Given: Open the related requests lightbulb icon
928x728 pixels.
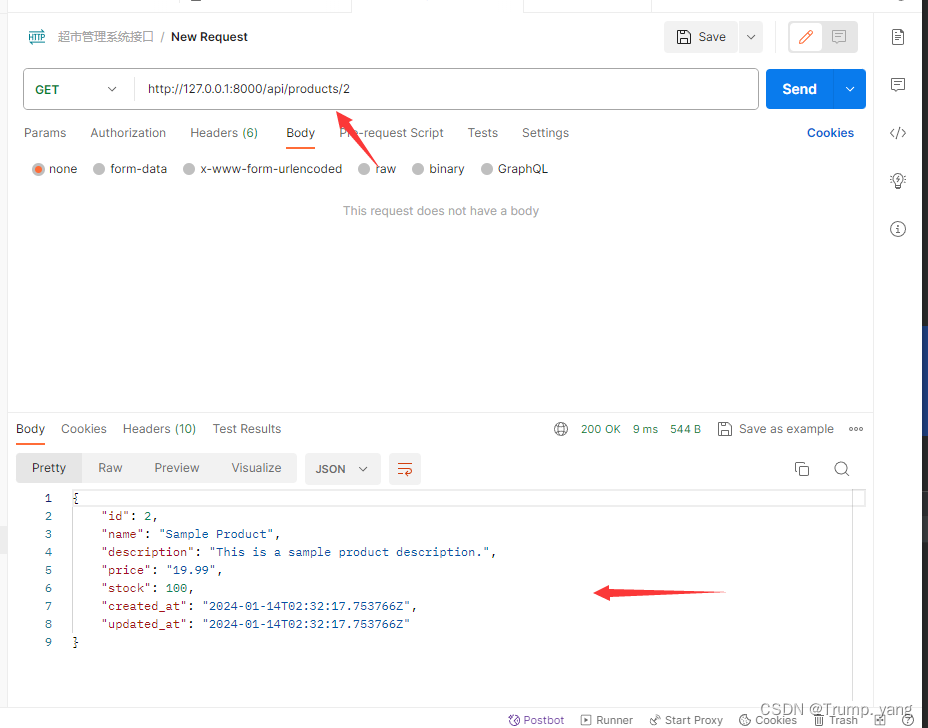Looking at the screenshot, I should [898, 181].
